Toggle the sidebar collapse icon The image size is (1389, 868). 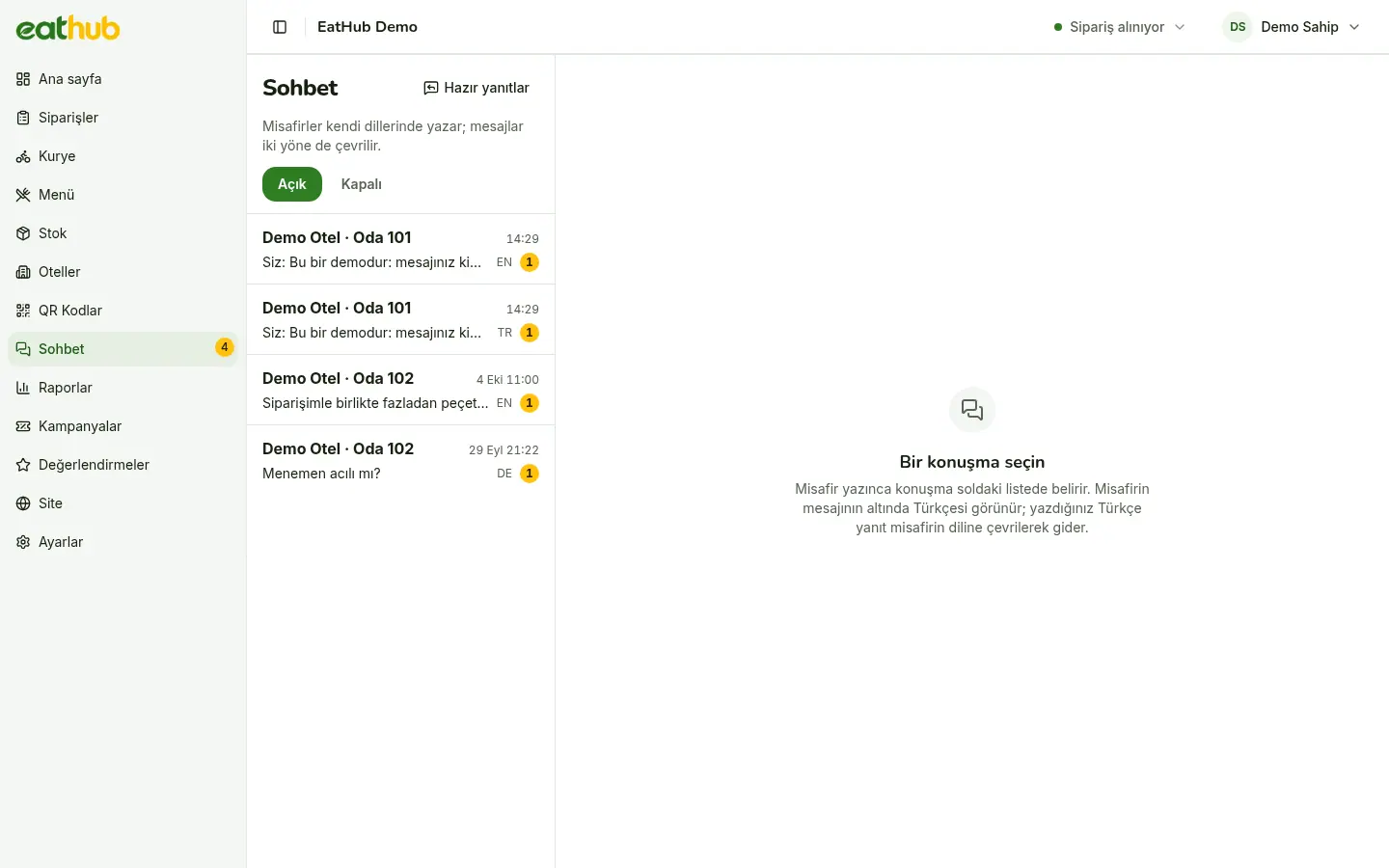point(280,27)
